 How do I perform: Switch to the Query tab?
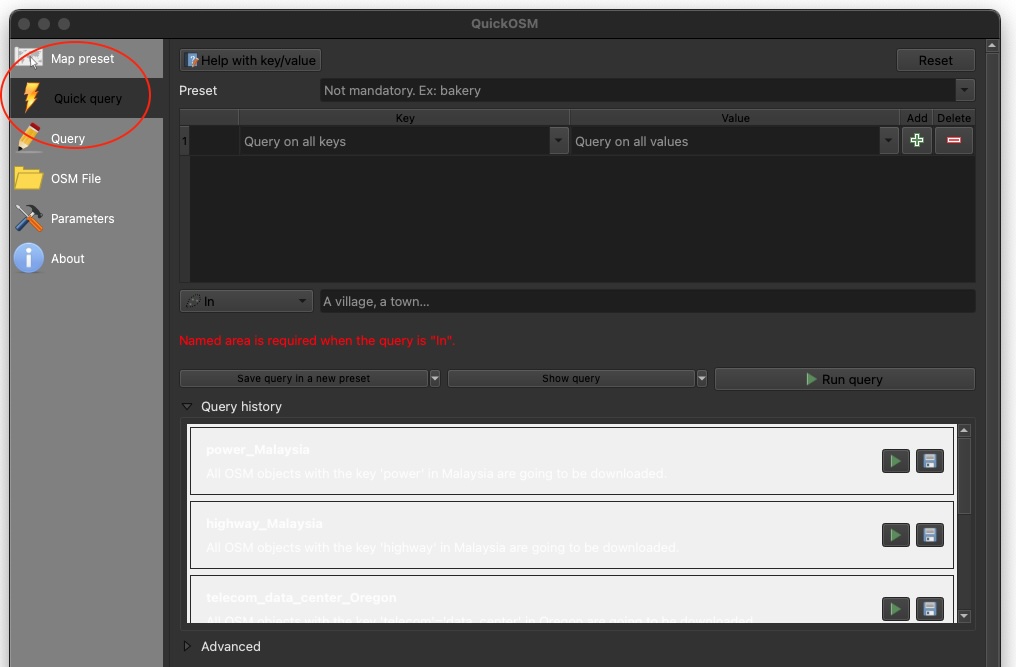[68, 139]
